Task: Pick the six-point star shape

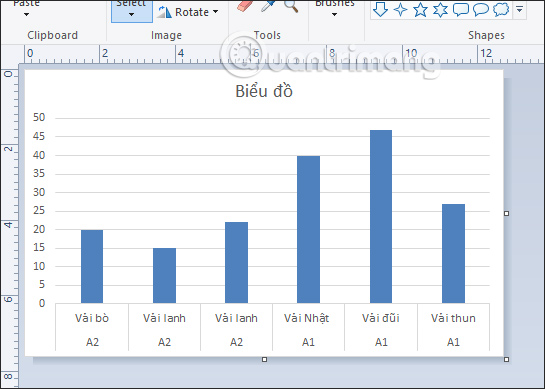Action: [x=440, y=9]
